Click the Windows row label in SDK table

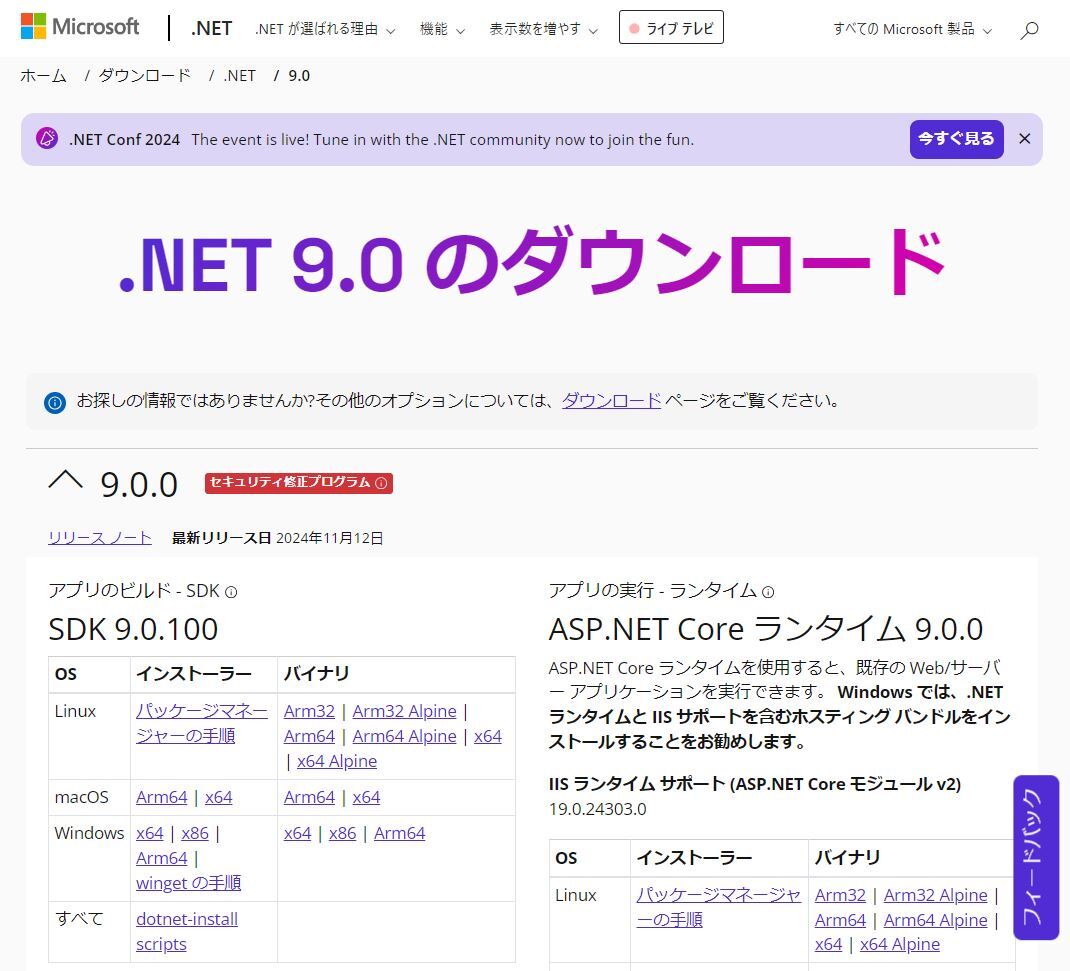(x=89, y=833)
